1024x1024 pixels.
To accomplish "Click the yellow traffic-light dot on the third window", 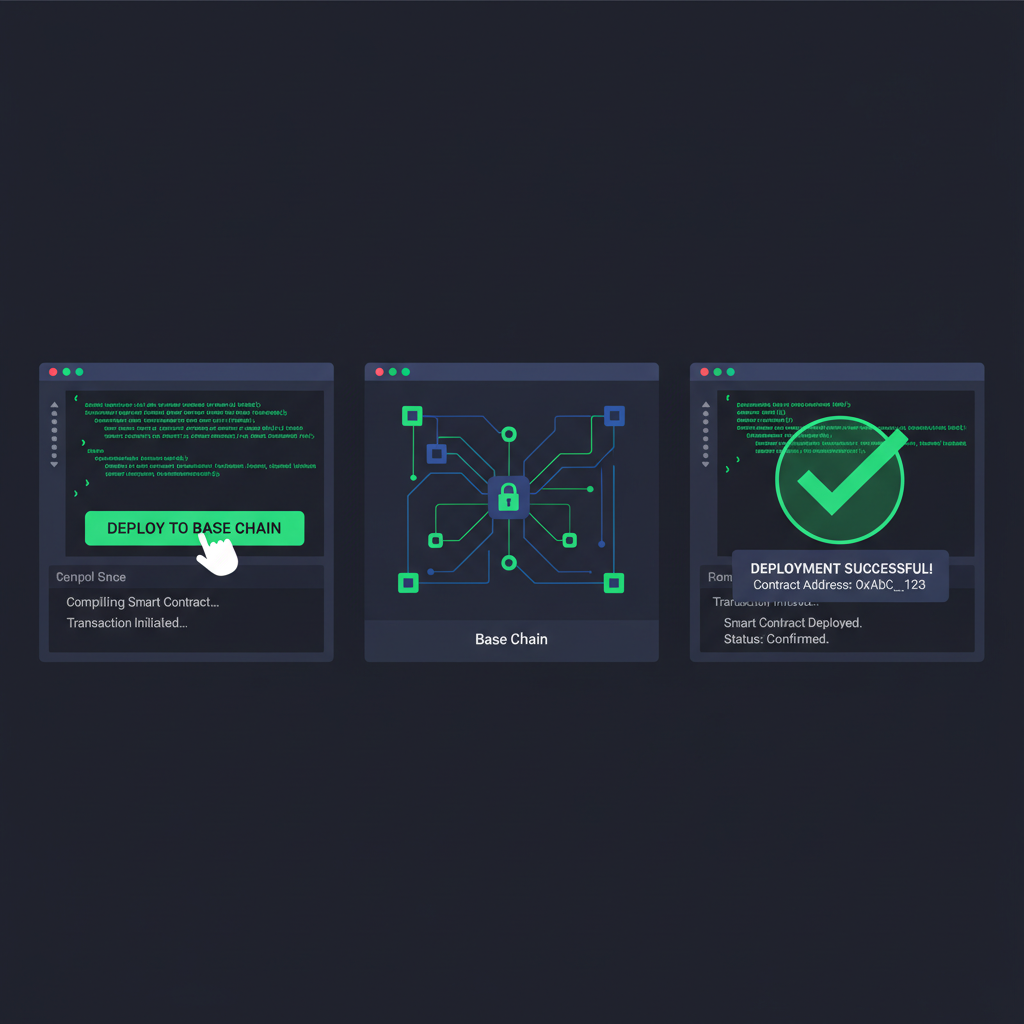I will pos(717,372).
